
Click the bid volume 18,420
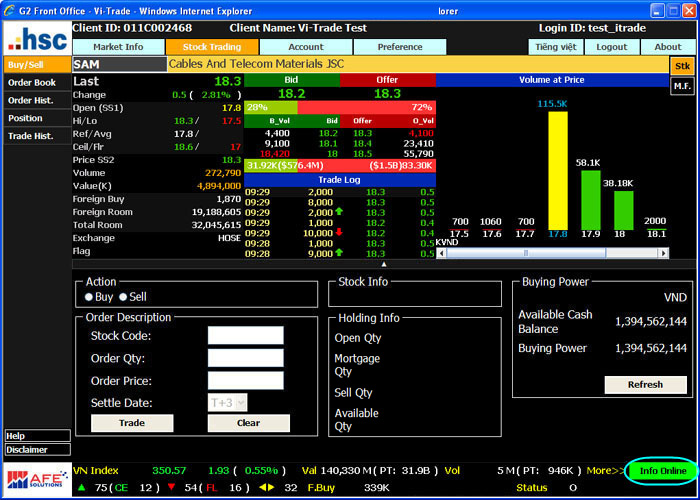click(x=275, y=154)
